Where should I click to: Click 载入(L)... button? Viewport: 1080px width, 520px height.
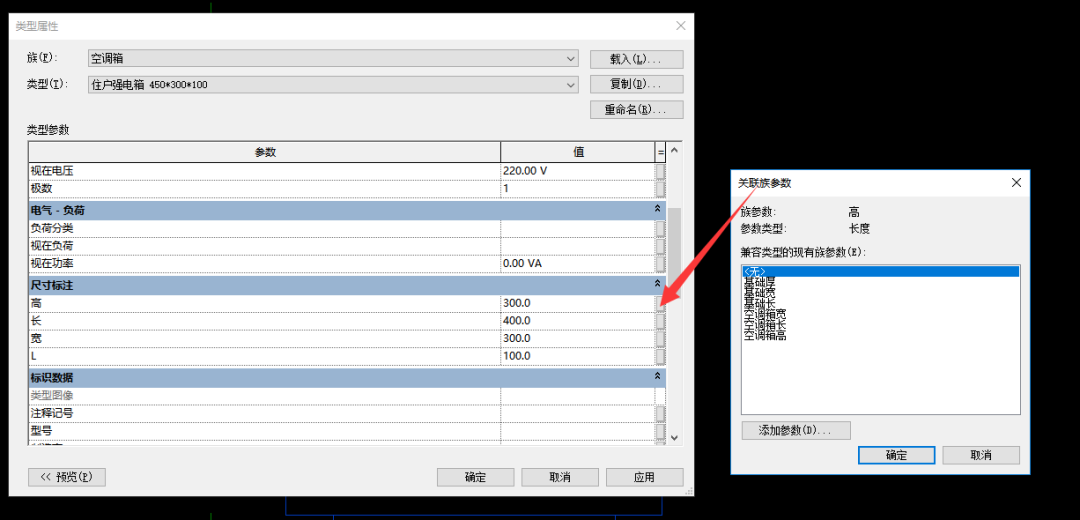(x=636, y=59)
